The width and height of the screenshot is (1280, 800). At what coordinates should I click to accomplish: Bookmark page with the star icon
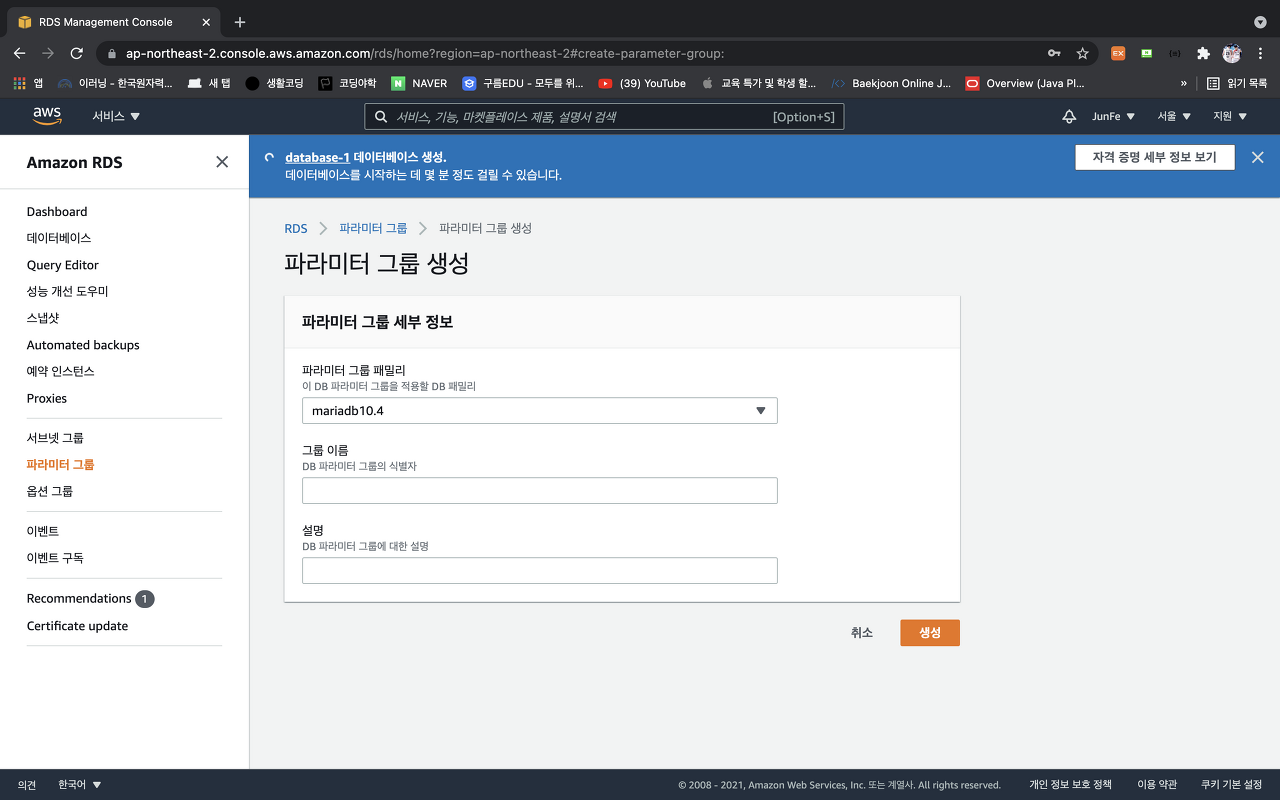pyautogui.click(x=1082, y=53)
